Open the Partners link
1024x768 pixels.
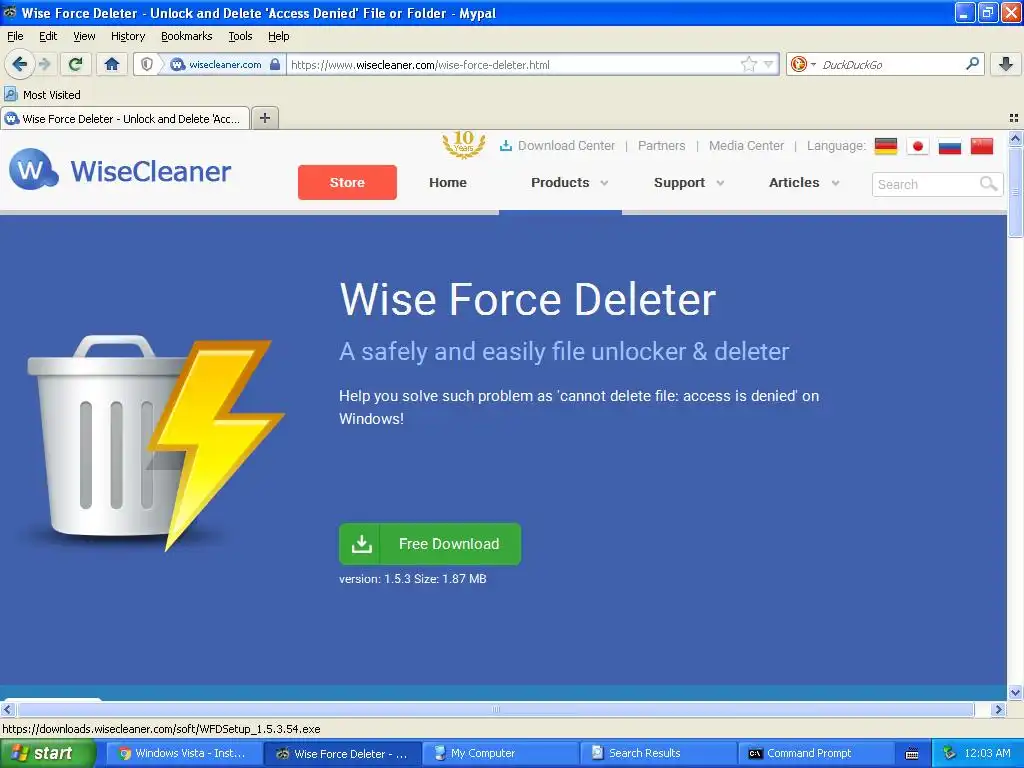tap(662, 146)
